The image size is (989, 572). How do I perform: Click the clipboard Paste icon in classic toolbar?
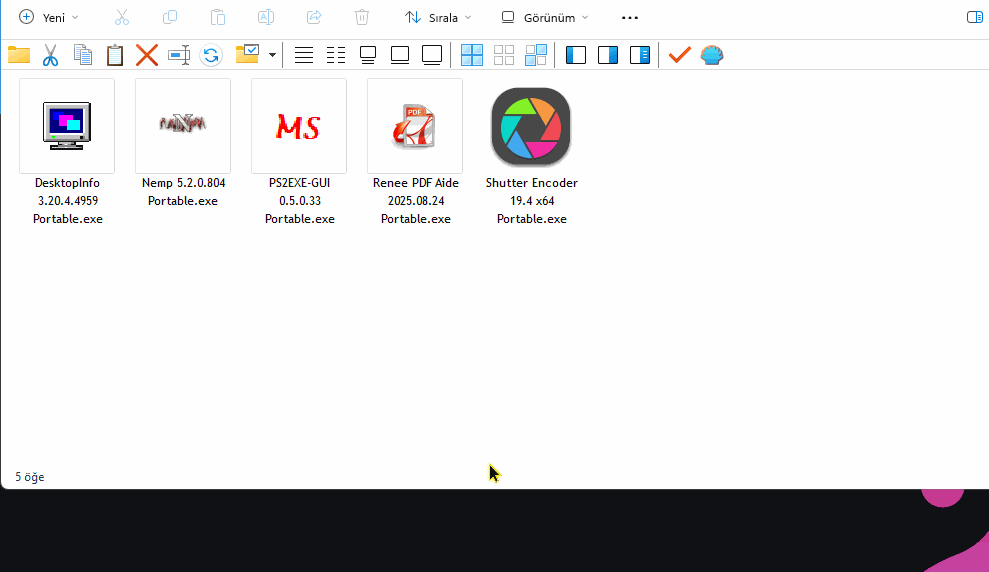(115, 55)
